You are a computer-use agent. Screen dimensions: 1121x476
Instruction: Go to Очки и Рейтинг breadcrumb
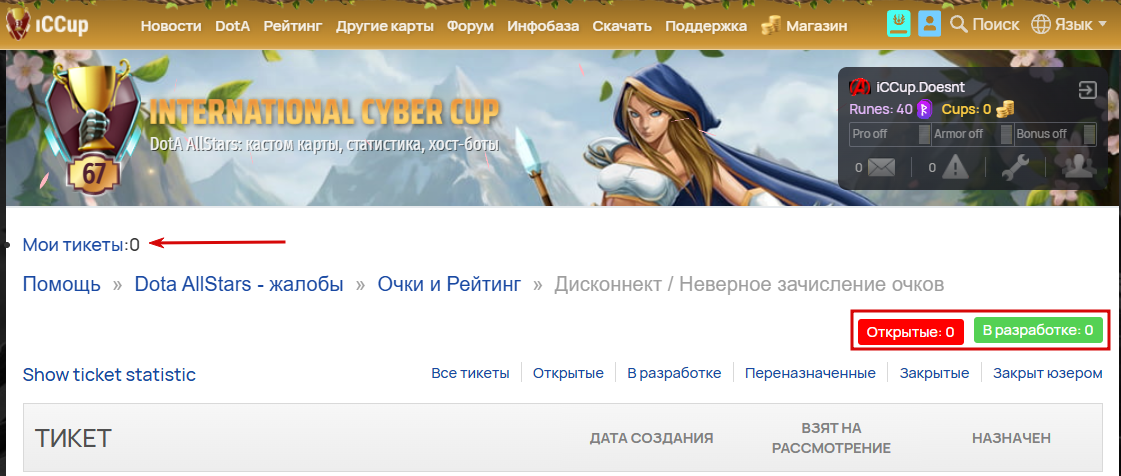coord(449,284)
